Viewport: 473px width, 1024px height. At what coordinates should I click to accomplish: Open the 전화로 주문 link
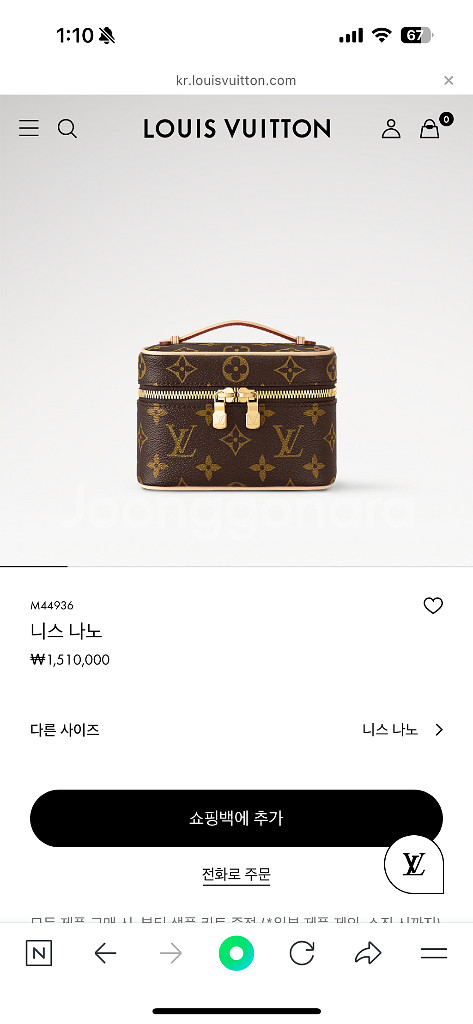pos(236,874)
